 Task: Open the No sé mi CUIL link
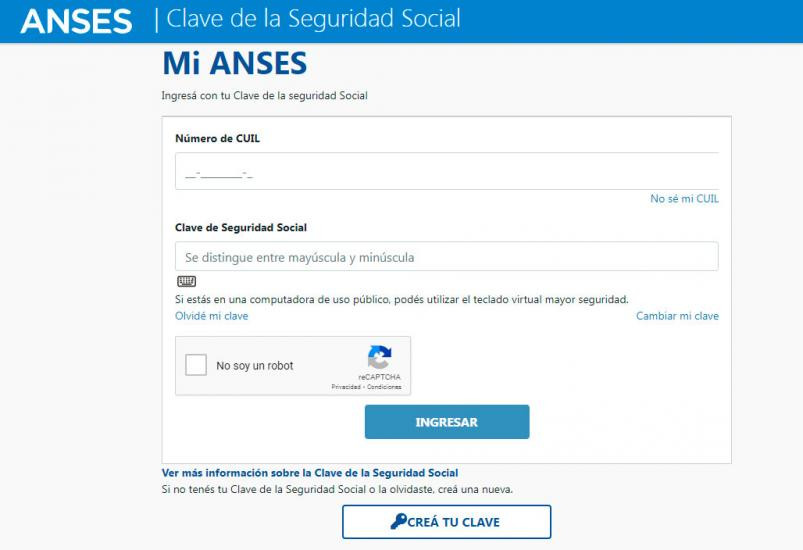[684, 199]
